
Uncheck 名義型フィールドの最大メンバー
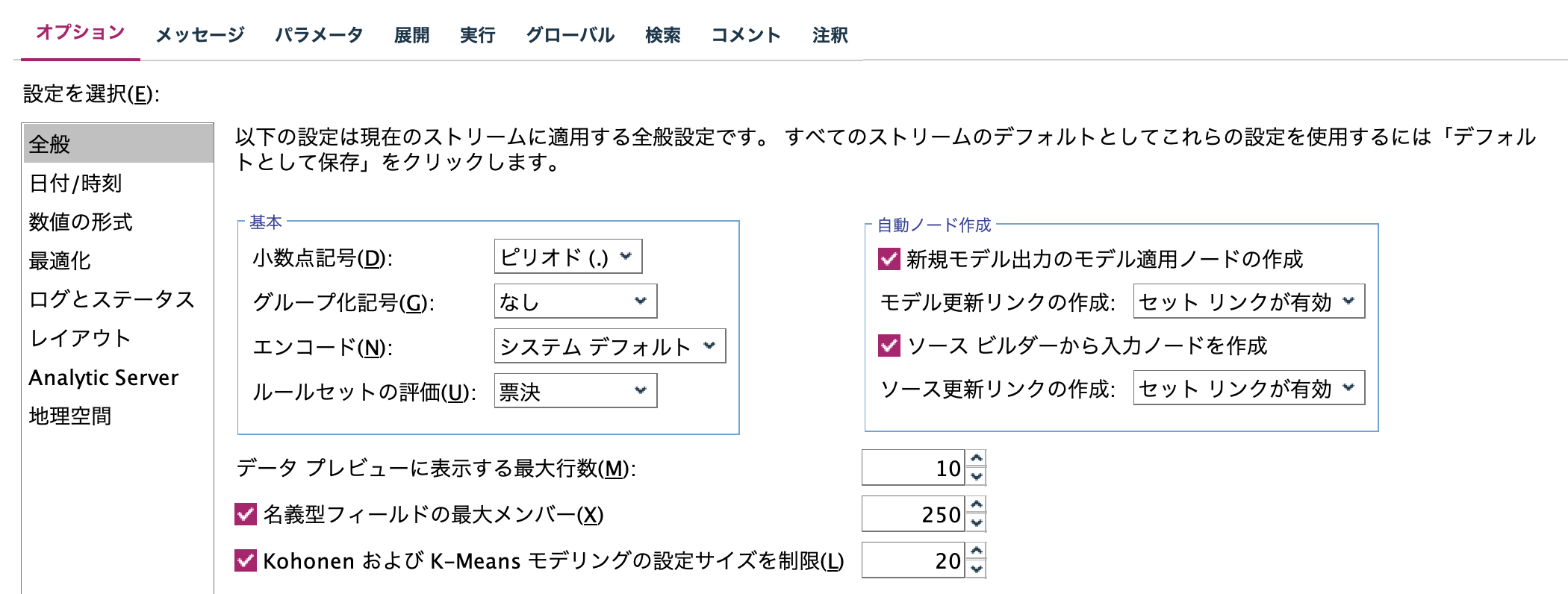tap(246, 513)
